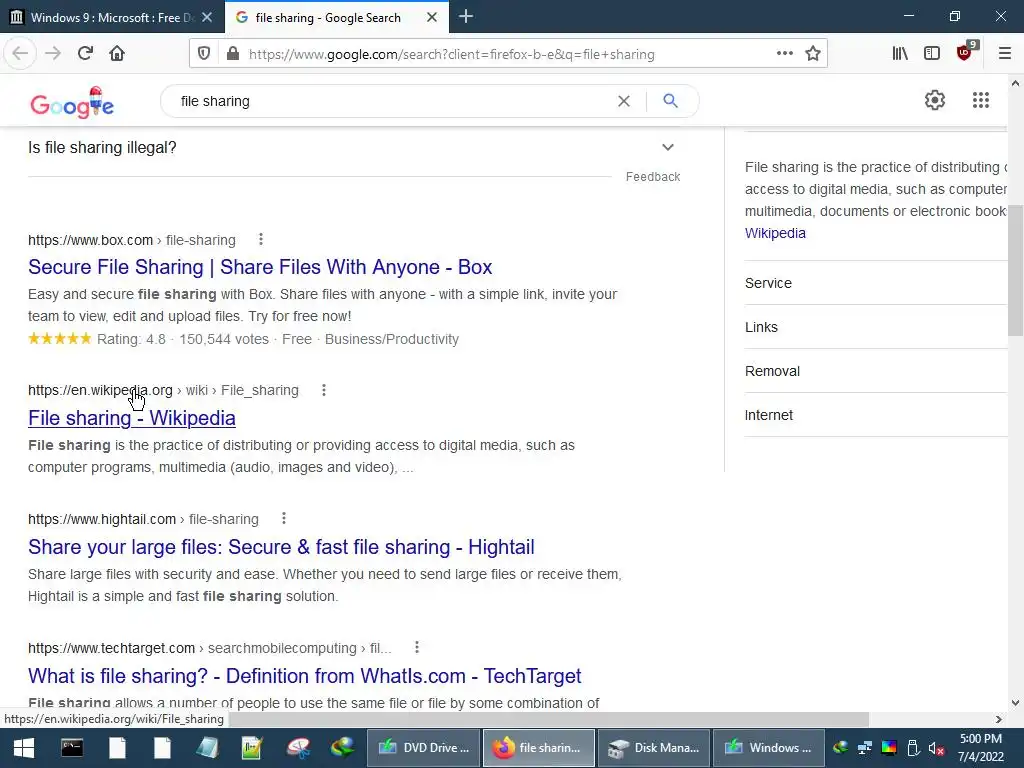Launch Snipping Tool from the taskbar
Screen dimensions: 1024x768
pyautogui.click(x=298, y=748)
